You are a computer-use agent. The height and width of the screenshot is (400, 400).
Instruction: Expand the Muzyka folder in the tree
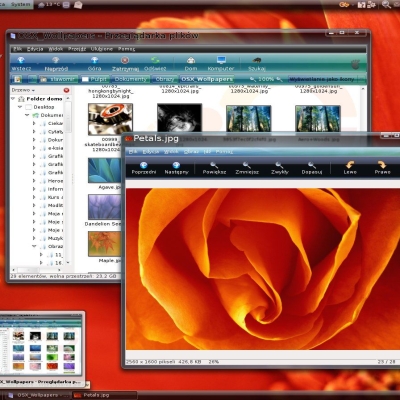click(34, 238)
